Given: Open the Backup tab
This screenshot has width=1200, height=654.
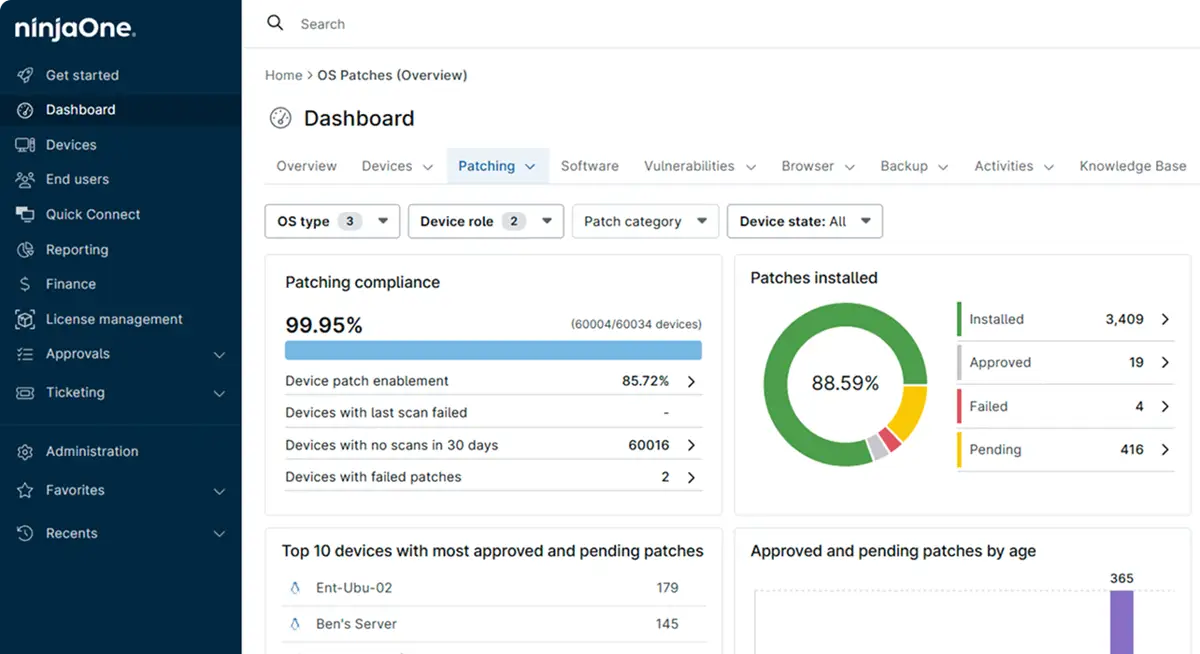Looking at the screenshot, I should tap(915, 166).
